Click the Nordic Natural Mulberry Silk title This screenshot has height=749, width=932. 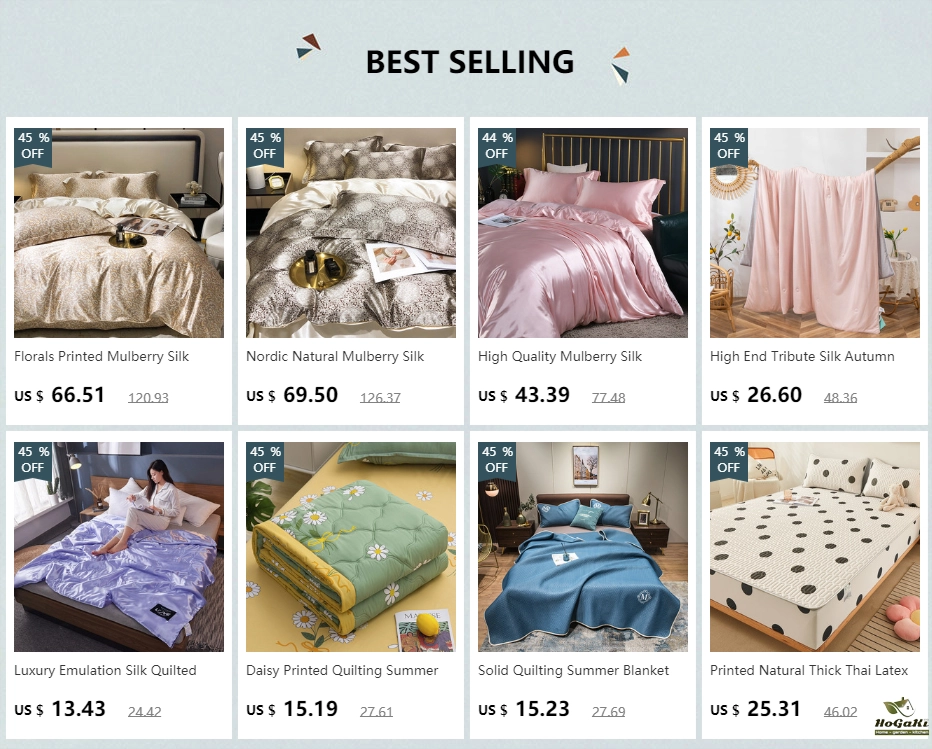[x=335, y=357]
